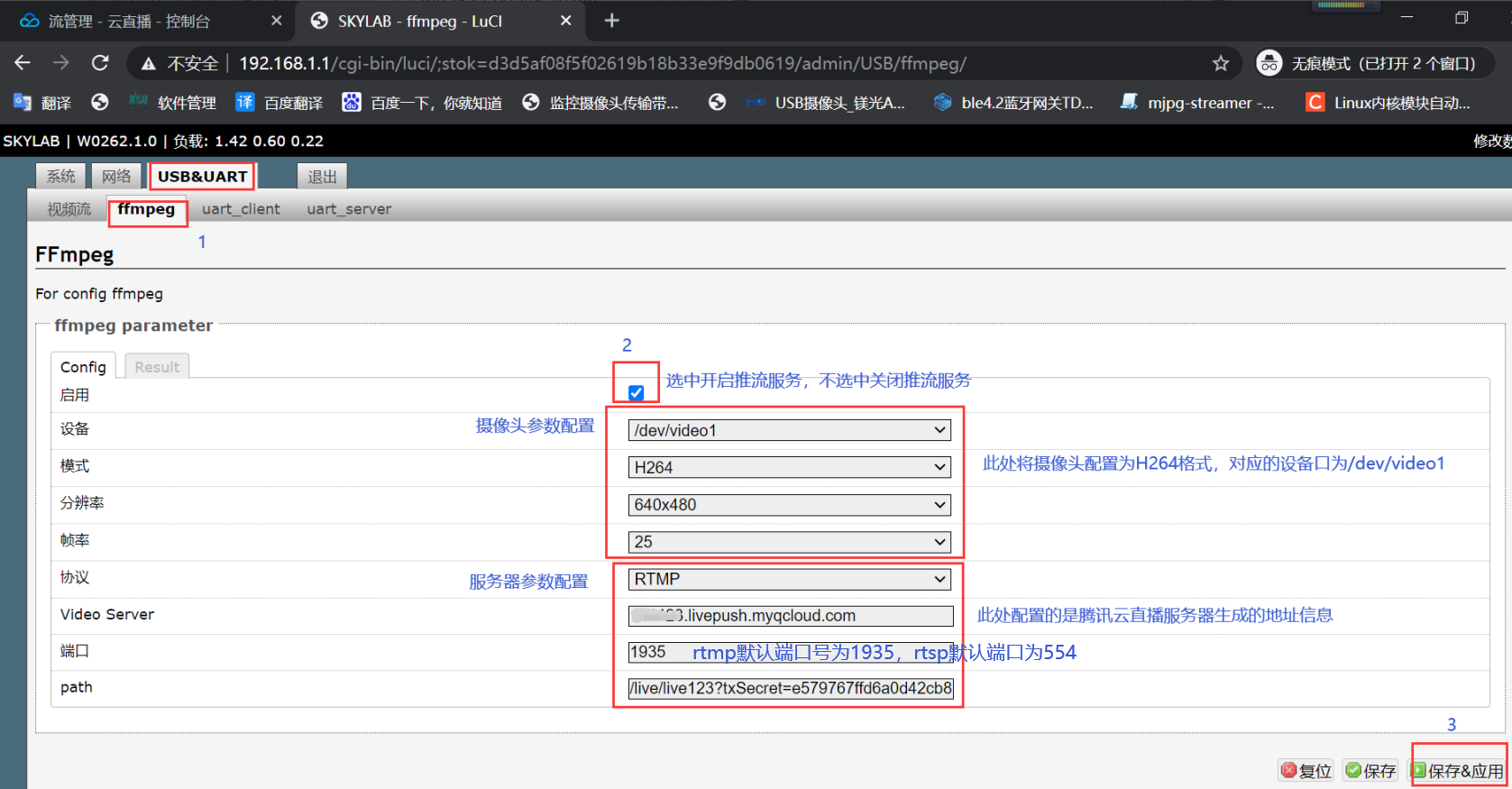Switch to the Result tab

[x=157, y=367]
